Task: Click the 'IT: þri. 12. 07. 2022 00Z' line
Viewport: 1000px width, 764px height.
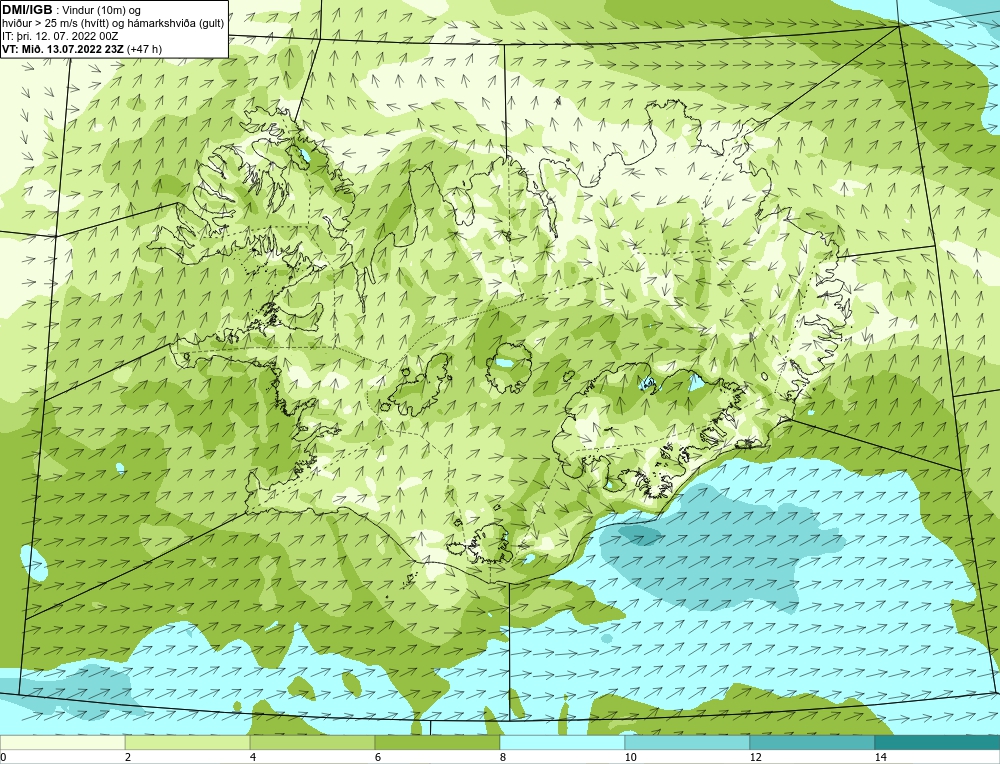Action: (60, 36)
